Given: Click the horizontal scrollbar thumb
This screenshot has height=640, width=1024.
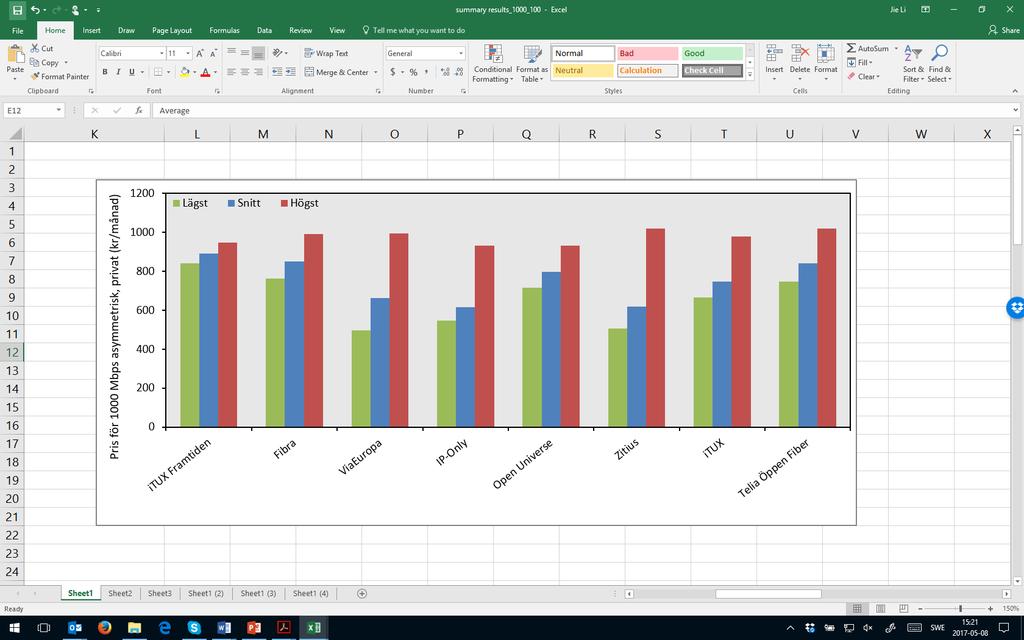Looking at the screenshot, I should click(768, 594).
